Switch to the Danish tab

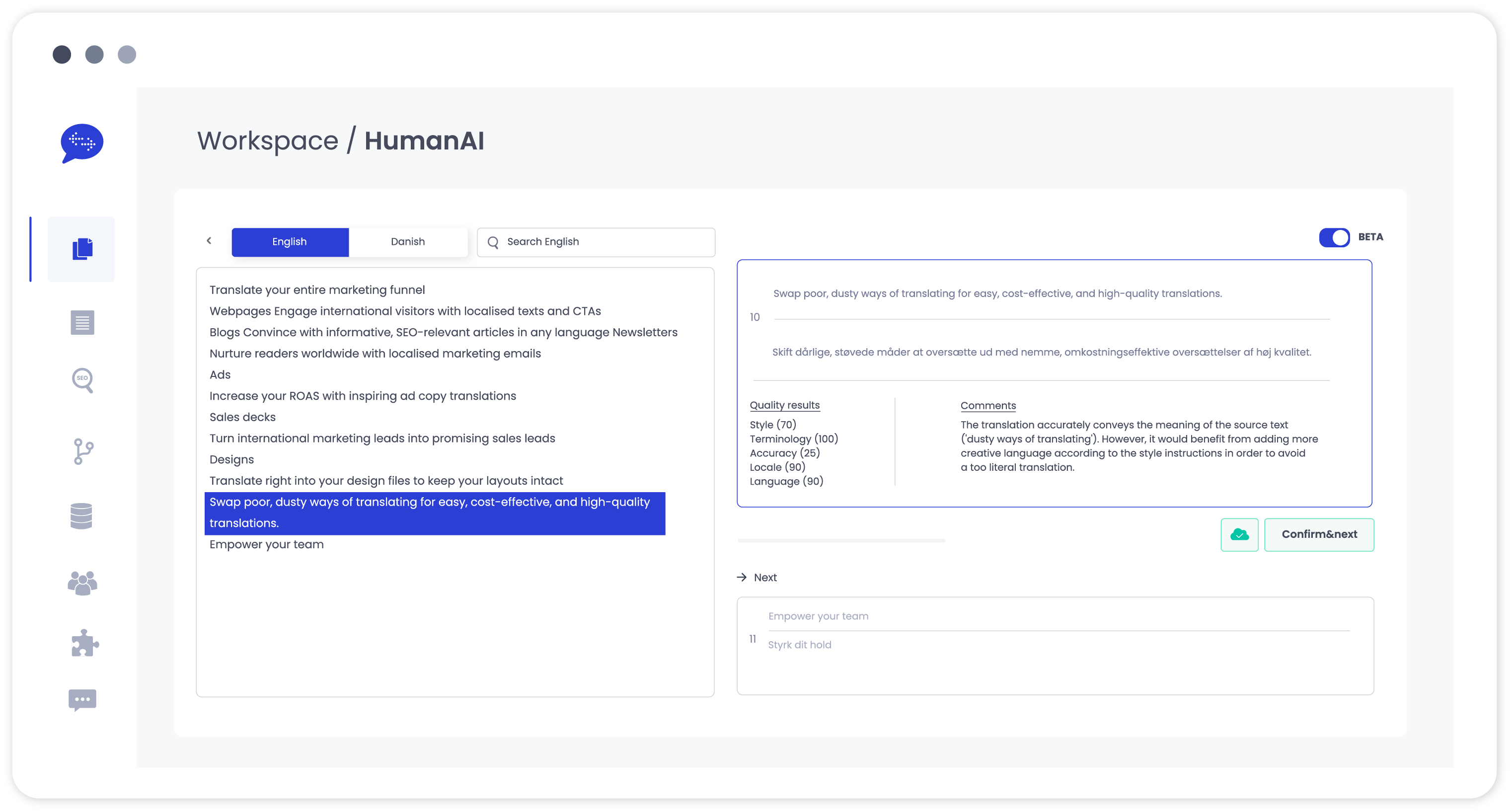click(408, 241)
